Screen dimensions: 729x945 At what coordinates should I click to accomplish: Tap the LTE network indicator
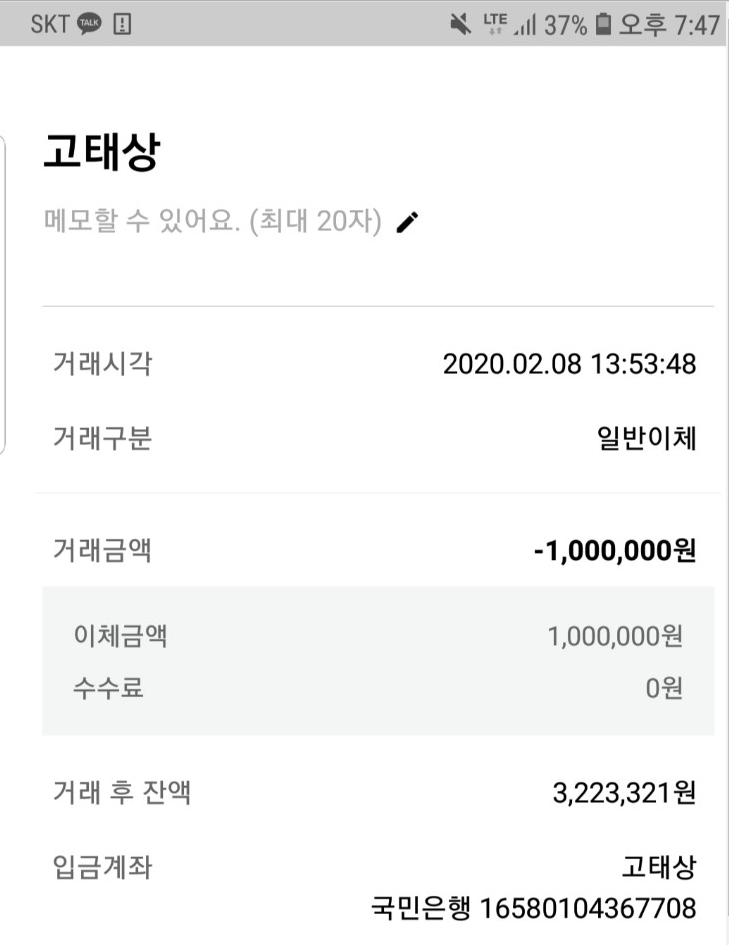tap(495, 24)
